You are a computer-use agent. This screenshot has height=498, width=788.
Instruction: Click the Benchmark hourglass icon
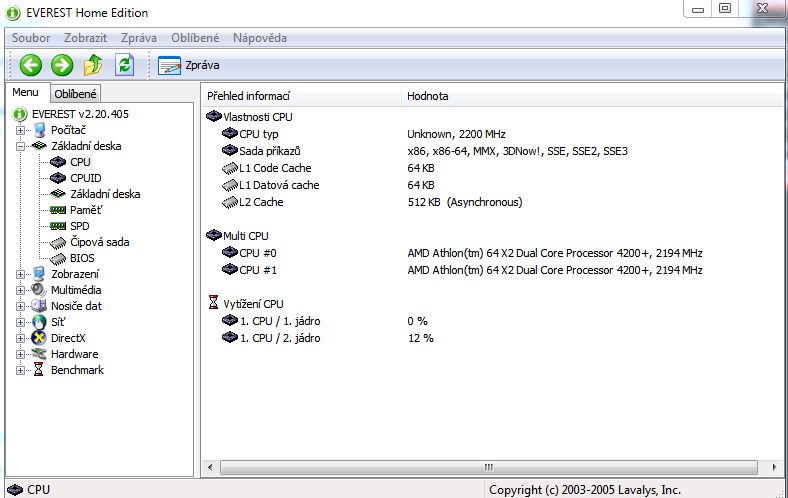click(38, 370)
